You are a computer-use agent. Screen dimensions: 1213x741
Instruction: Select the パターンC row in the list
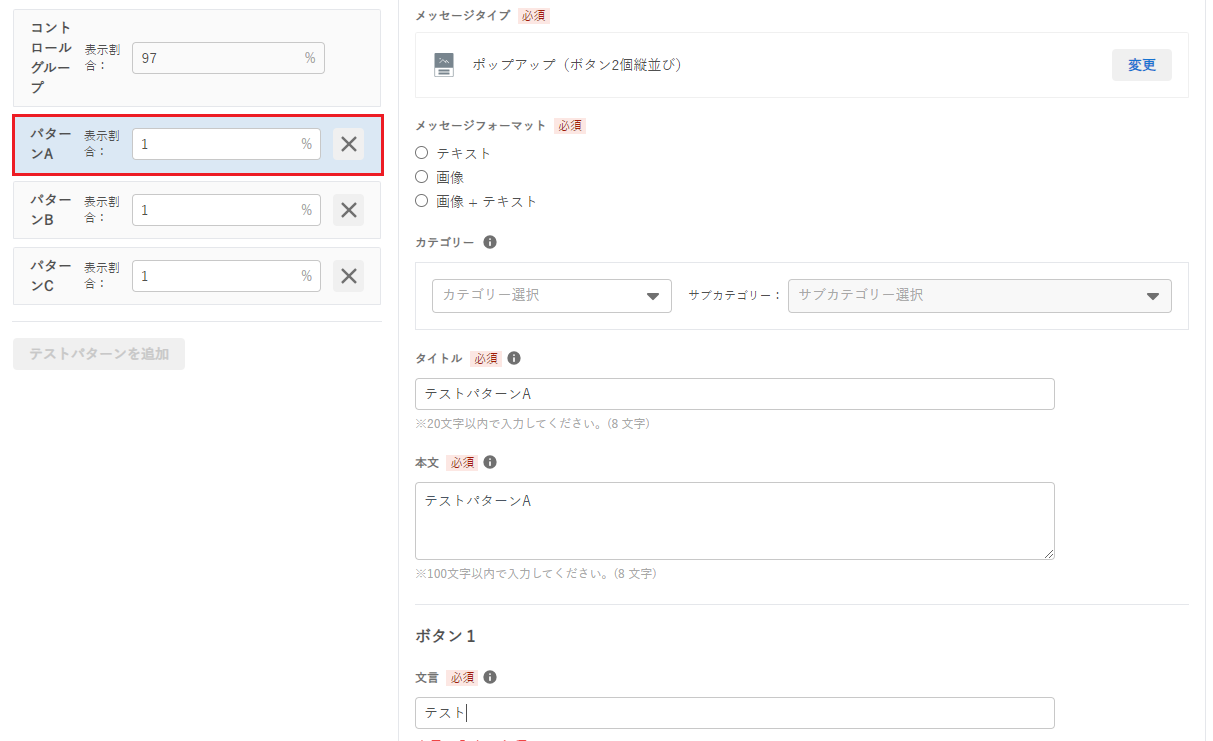[x=50, y=276]
